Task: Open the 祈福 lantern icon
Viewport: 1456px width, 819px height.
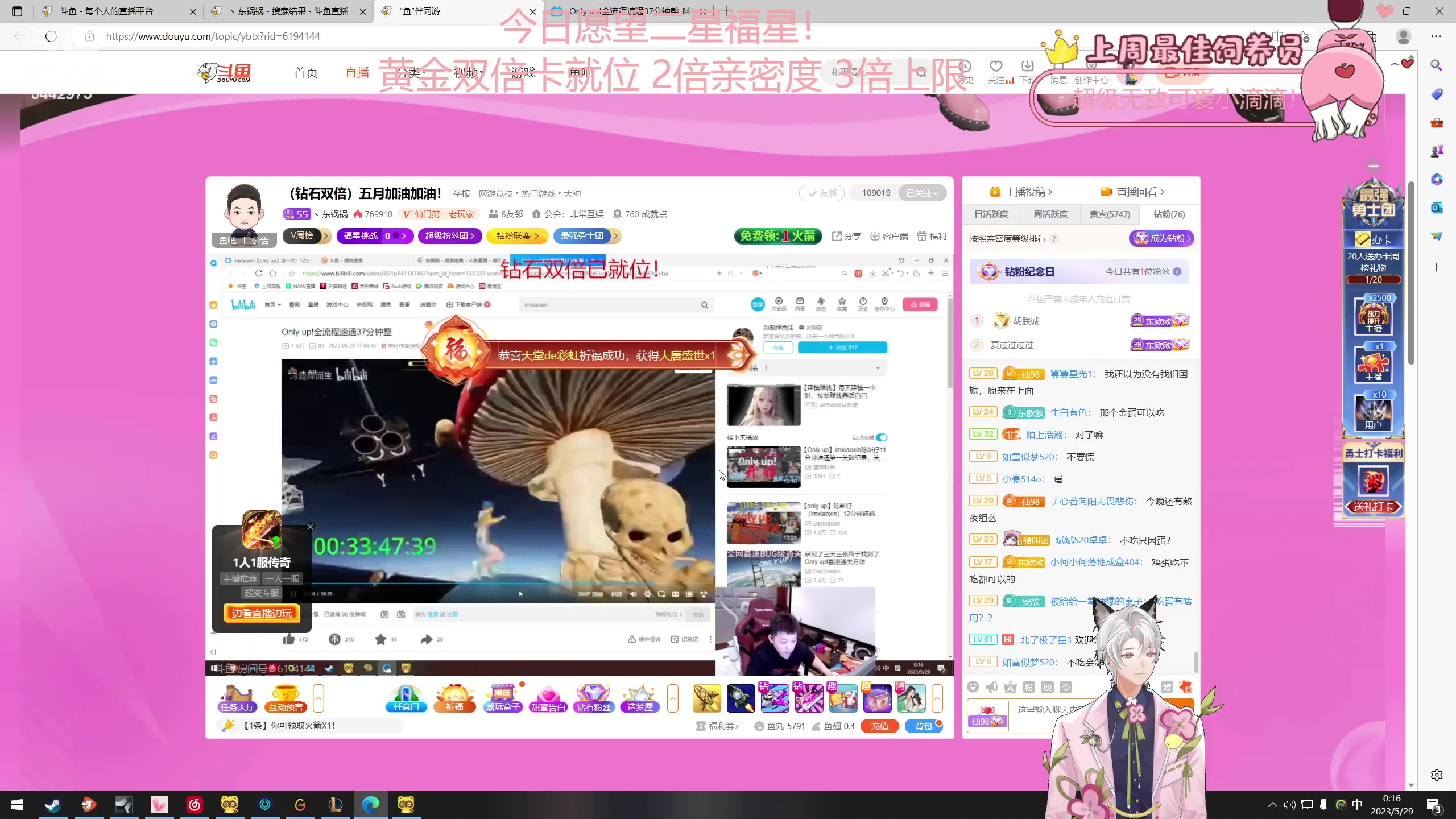Action: coord(454,698)
